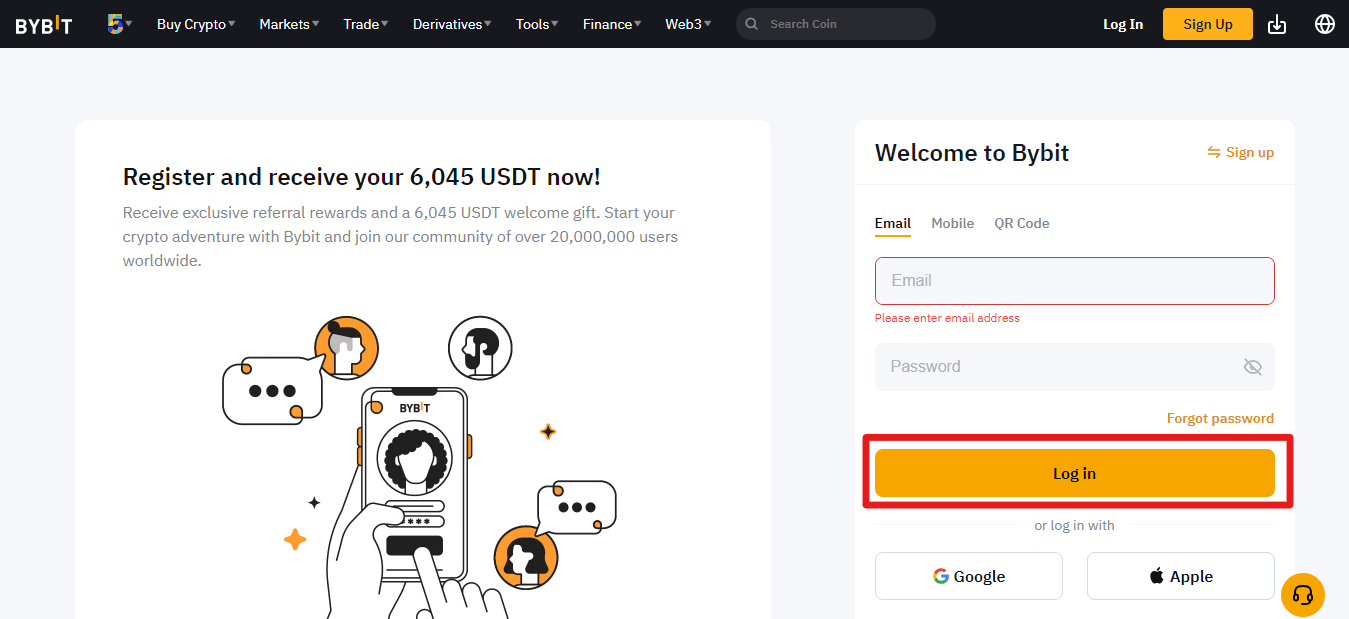This screenshot has height=619, width=1349.
Task: Click the download app icon
Action: pos(1277,24)
